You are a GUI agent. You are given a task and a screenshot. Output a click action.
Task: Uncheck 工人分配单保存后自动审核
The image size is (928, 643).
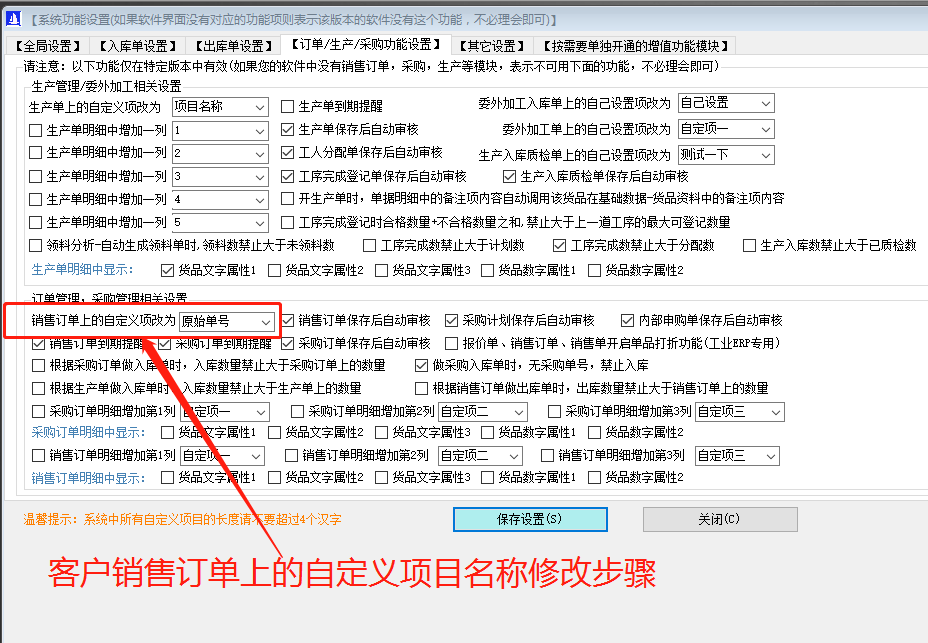click(x=290, y=154)
